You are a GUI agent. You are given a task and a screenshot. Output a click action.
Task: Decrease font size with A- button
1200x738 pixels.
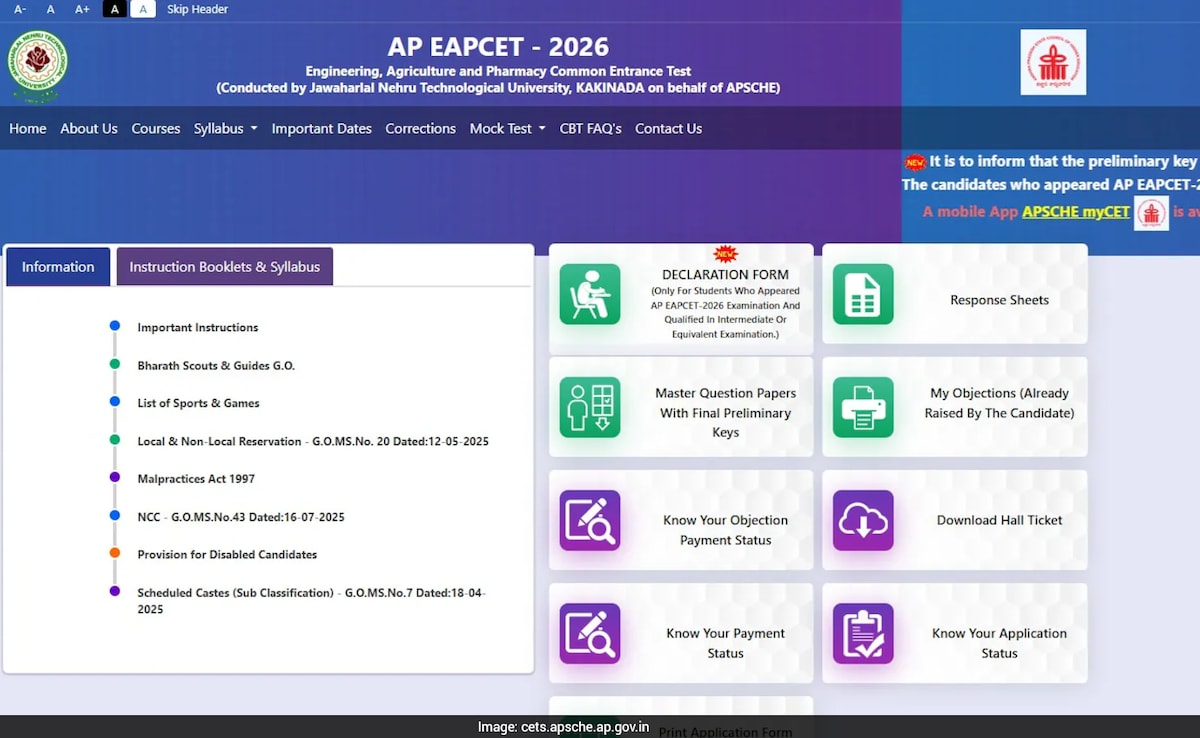20,9
